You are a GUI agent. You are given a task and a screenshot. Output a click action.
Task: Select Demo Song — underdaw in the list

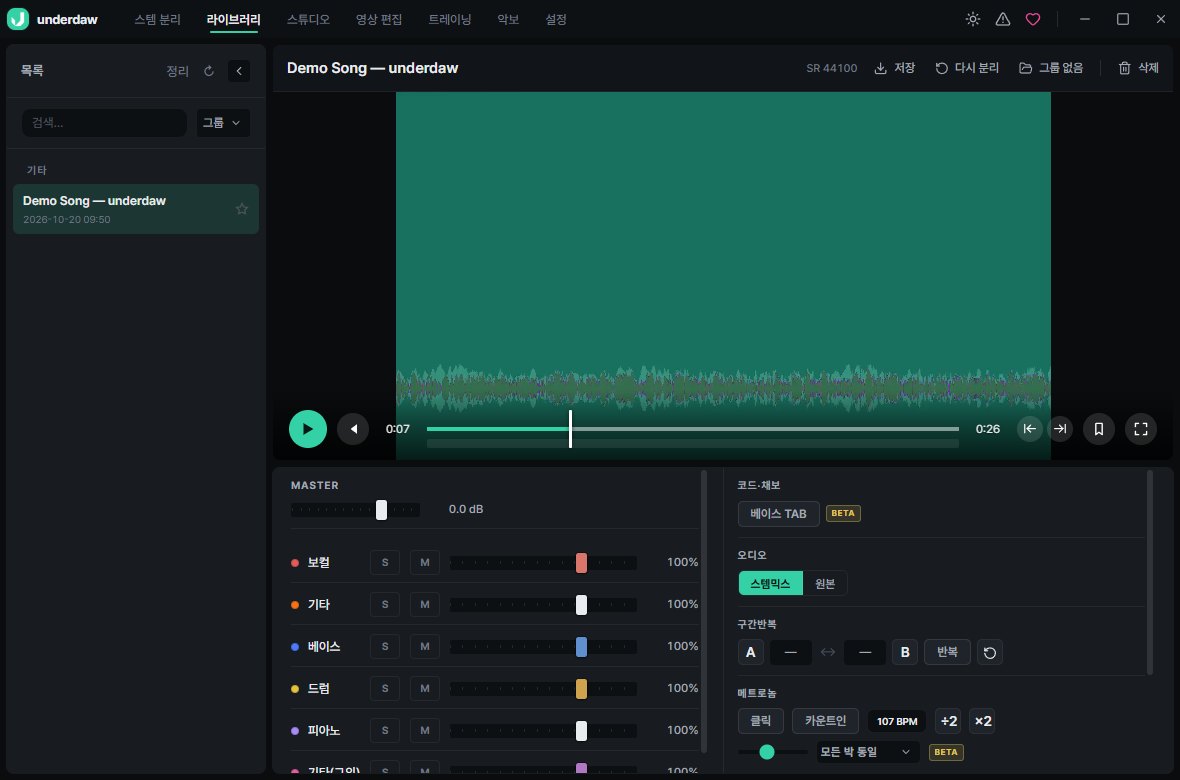pyautogui.click(x=136, y=209)
